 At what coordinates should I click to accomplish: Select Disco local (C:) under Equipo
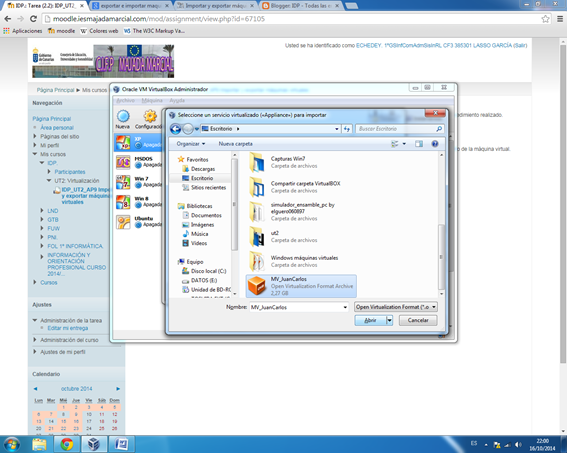coord(208,271)
